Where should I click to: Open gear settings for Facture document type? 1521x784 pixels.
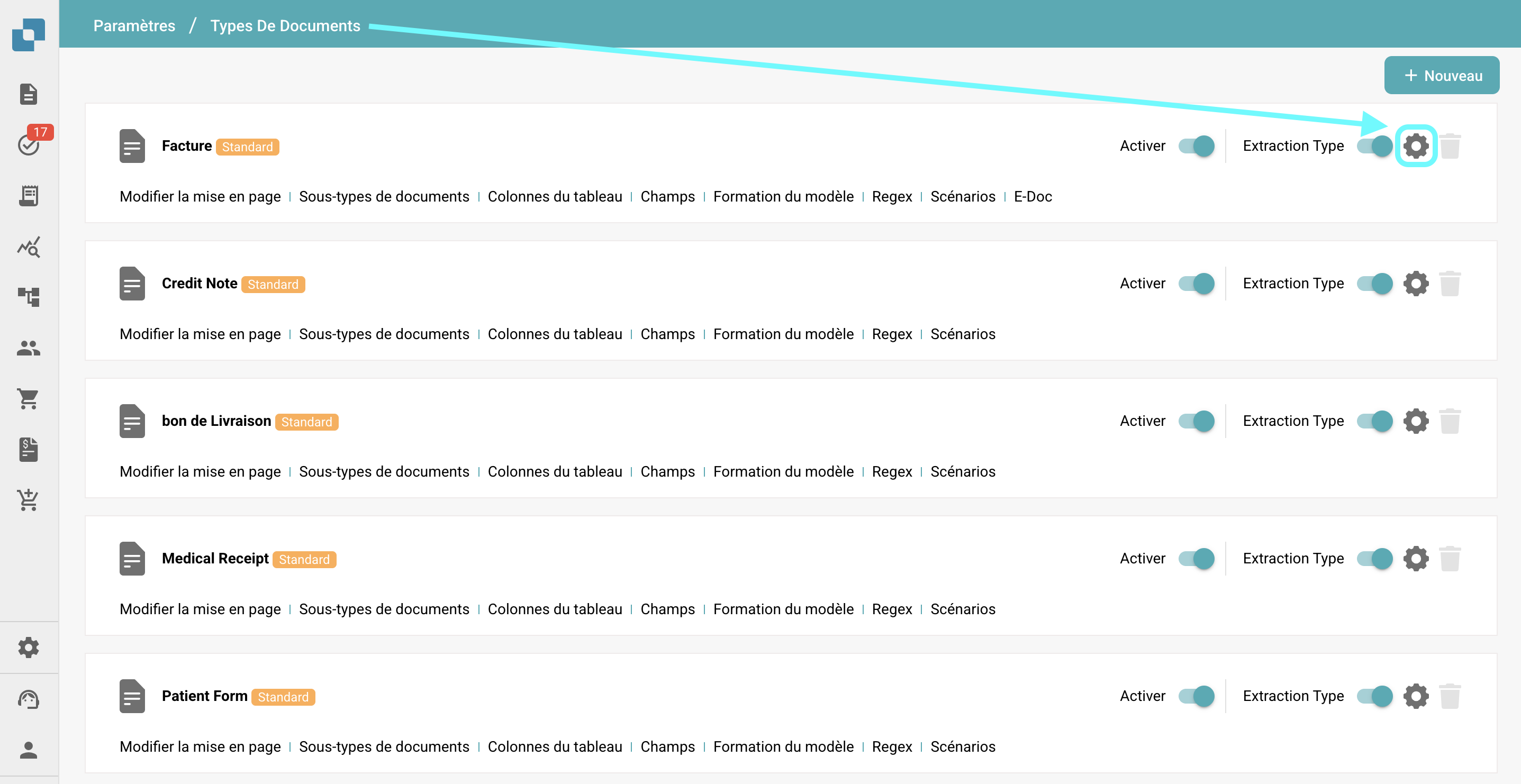pos(1415,146)
